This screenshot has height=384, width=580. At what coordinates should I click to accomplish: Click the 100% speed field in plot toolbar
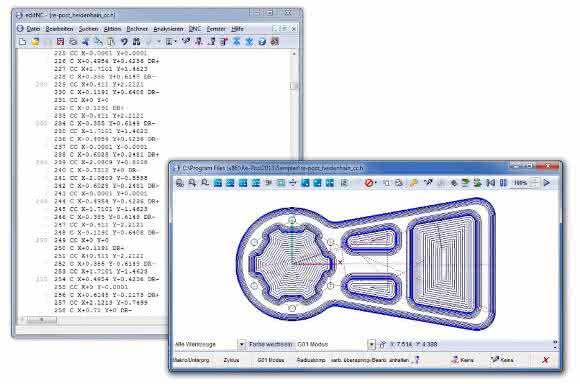pos(520,183)
